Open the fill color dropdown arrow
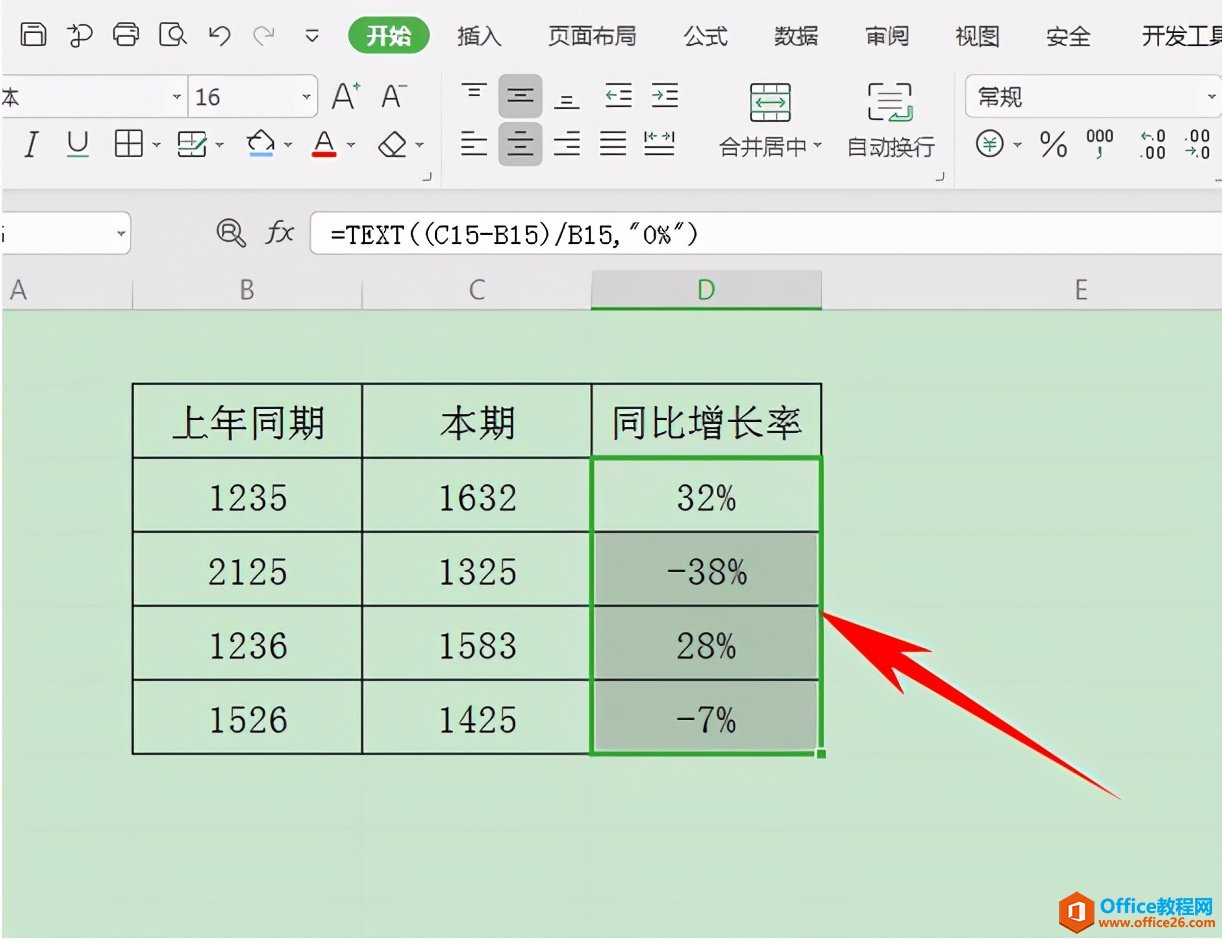This screenshot has width=1222, height=940. 288,147
